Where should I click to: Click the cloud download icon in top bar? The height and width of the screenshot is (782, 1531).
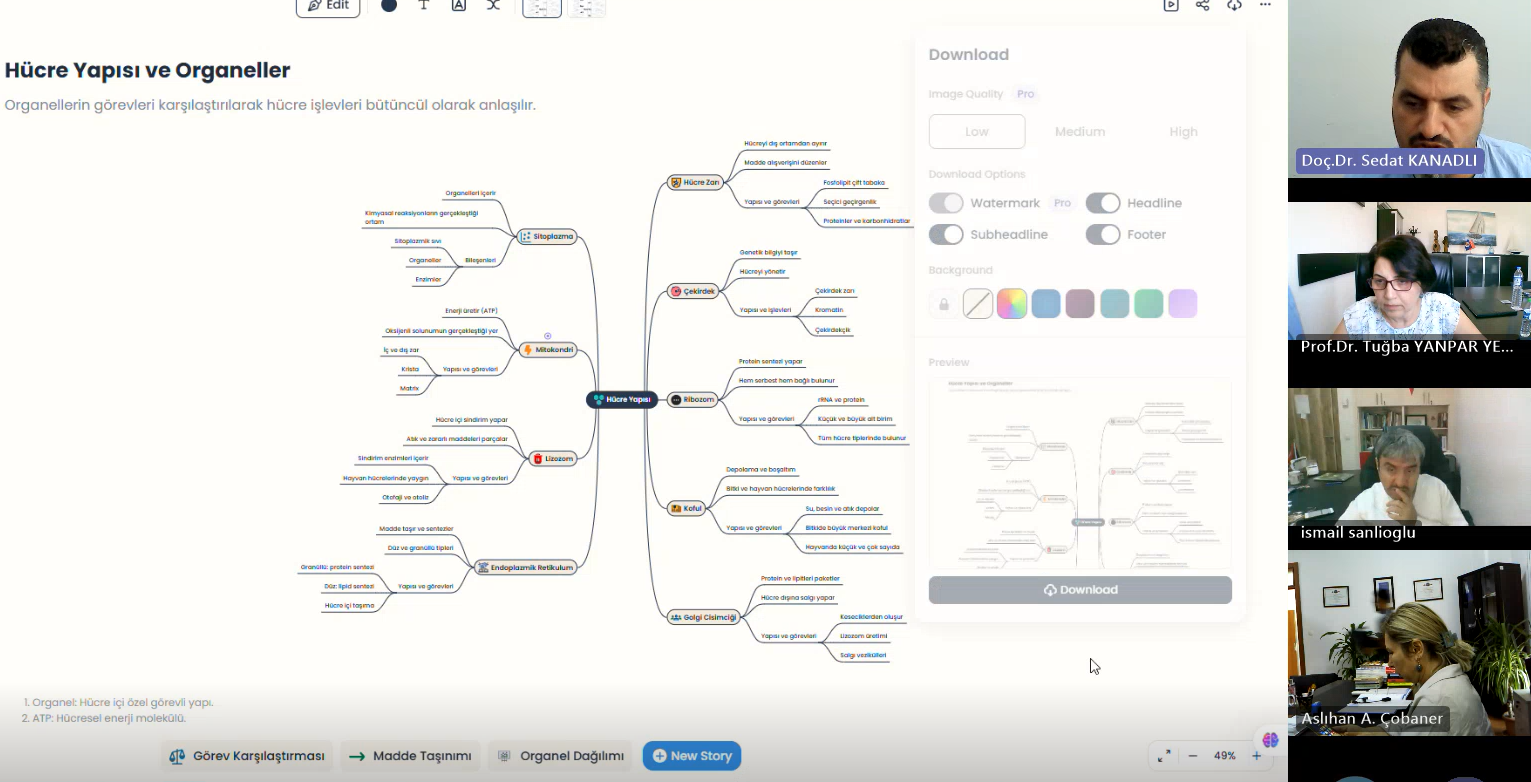pos(1235,6)
